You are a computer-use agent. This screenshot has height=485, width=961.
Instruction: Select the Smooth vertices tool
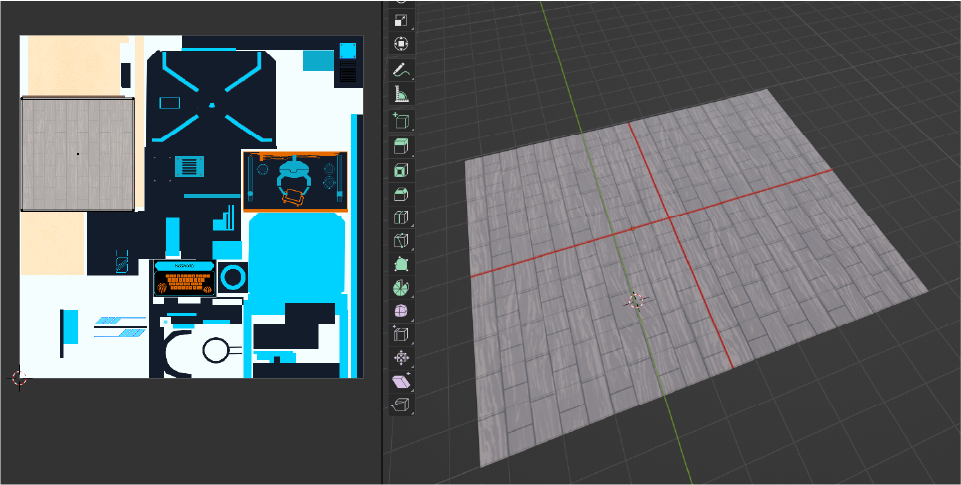(401, 311)
